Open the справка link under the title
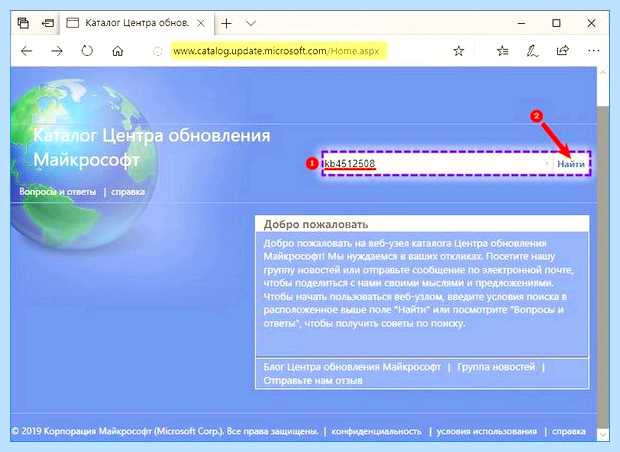This screenshot has height=452, width=620. (x=128, y=192)
